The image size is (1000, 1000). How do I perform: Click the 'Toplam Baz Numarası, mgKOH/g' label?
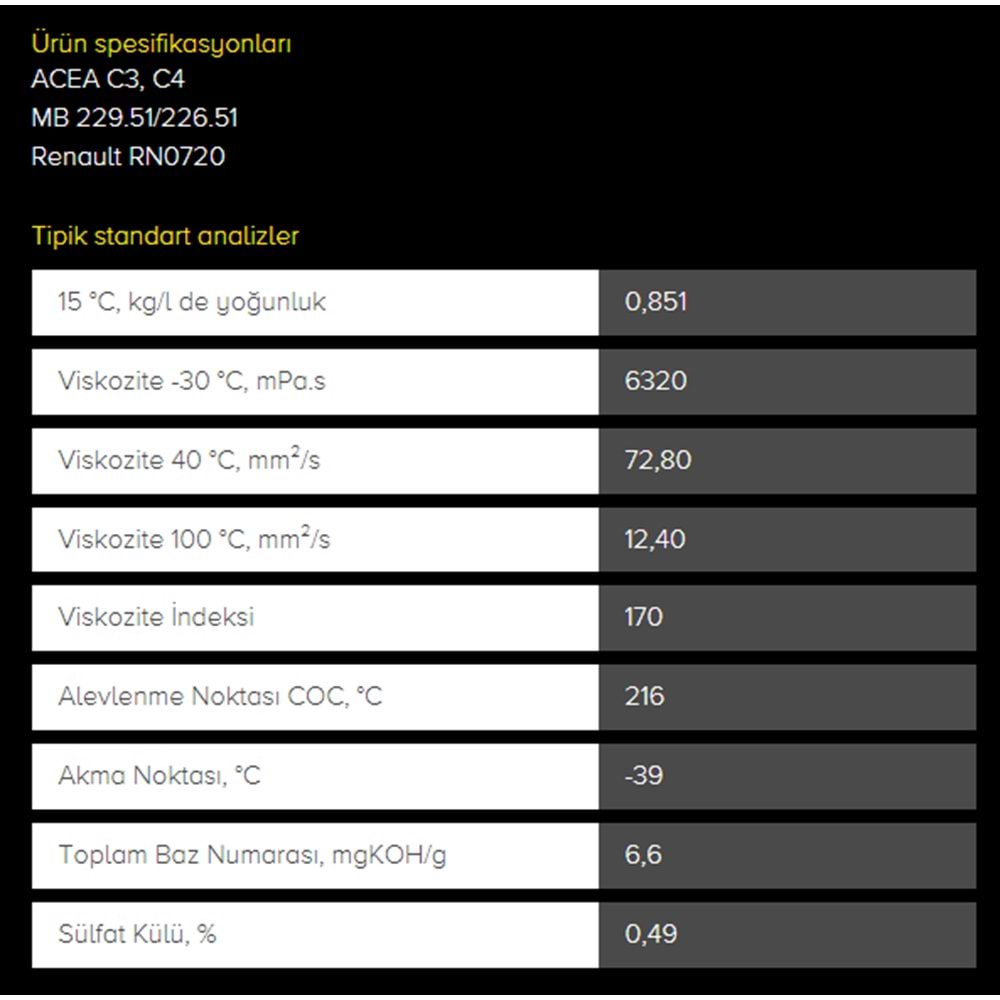coord(252,855)
